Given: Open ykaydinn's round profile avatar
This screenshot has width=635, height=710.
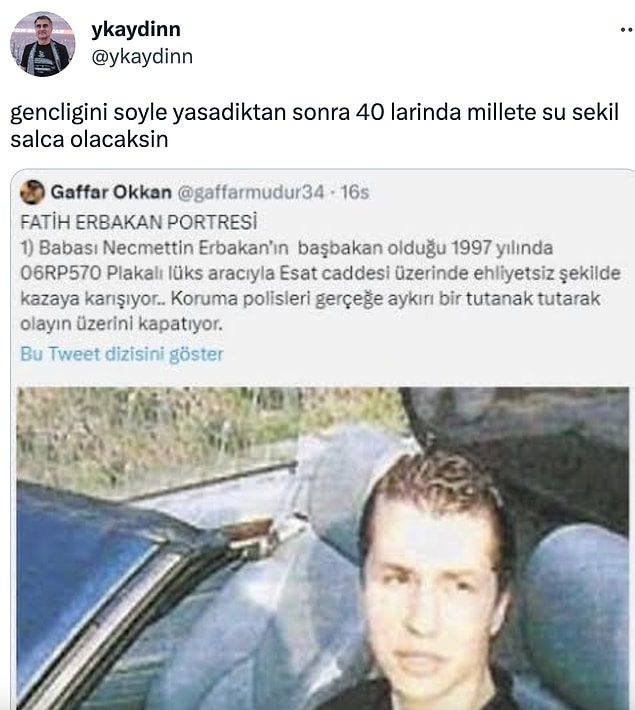Looking at the screenshot, I should point(43,44).
